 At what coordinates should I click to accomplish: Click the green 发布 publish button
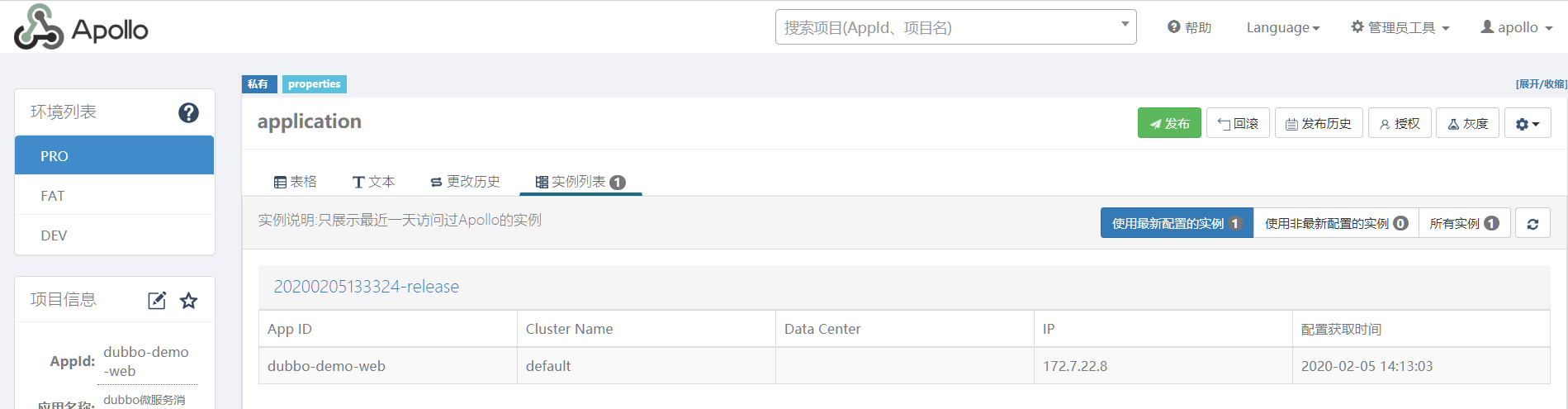pos(1169,124)
